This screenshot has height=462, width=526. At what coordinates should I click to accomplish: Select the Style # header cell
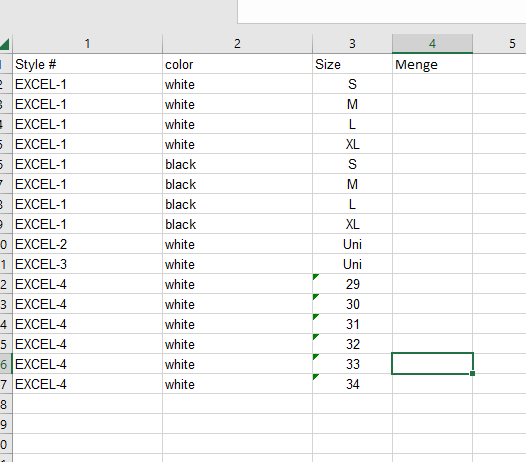(87, 64)
